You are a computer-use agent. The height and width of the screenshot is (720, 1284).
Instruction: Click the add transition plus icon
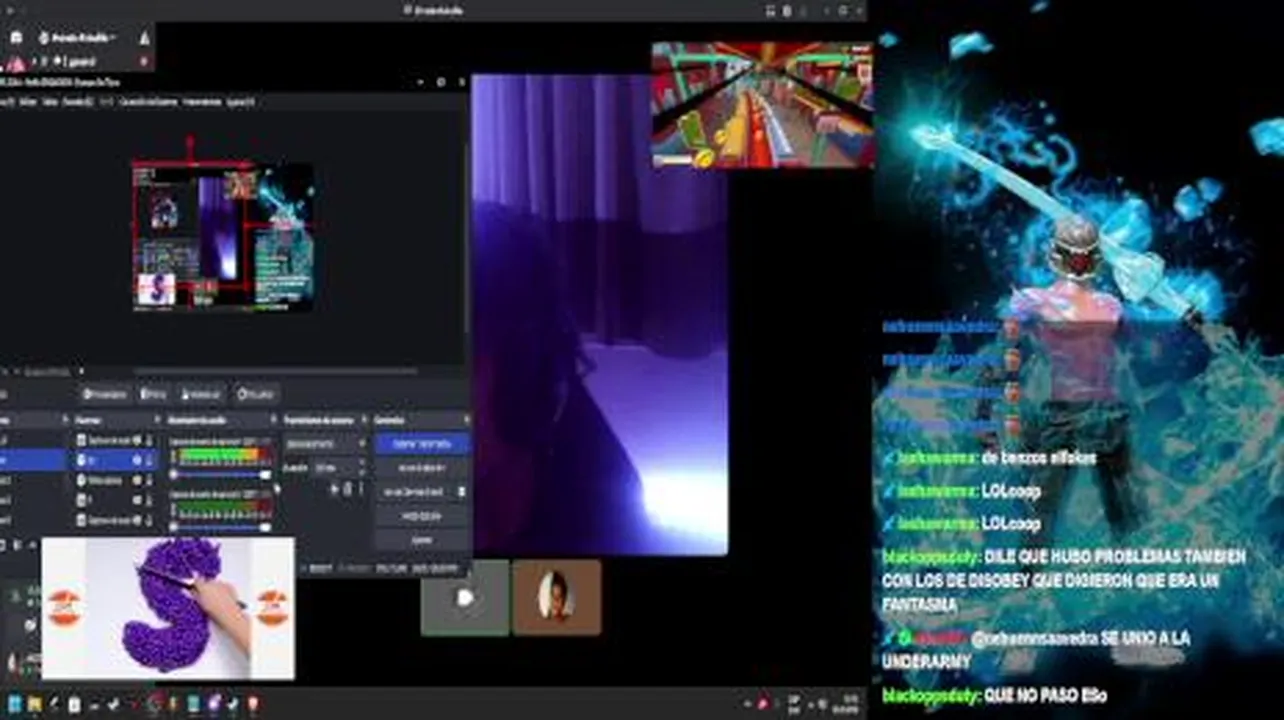tap(335, 489)
